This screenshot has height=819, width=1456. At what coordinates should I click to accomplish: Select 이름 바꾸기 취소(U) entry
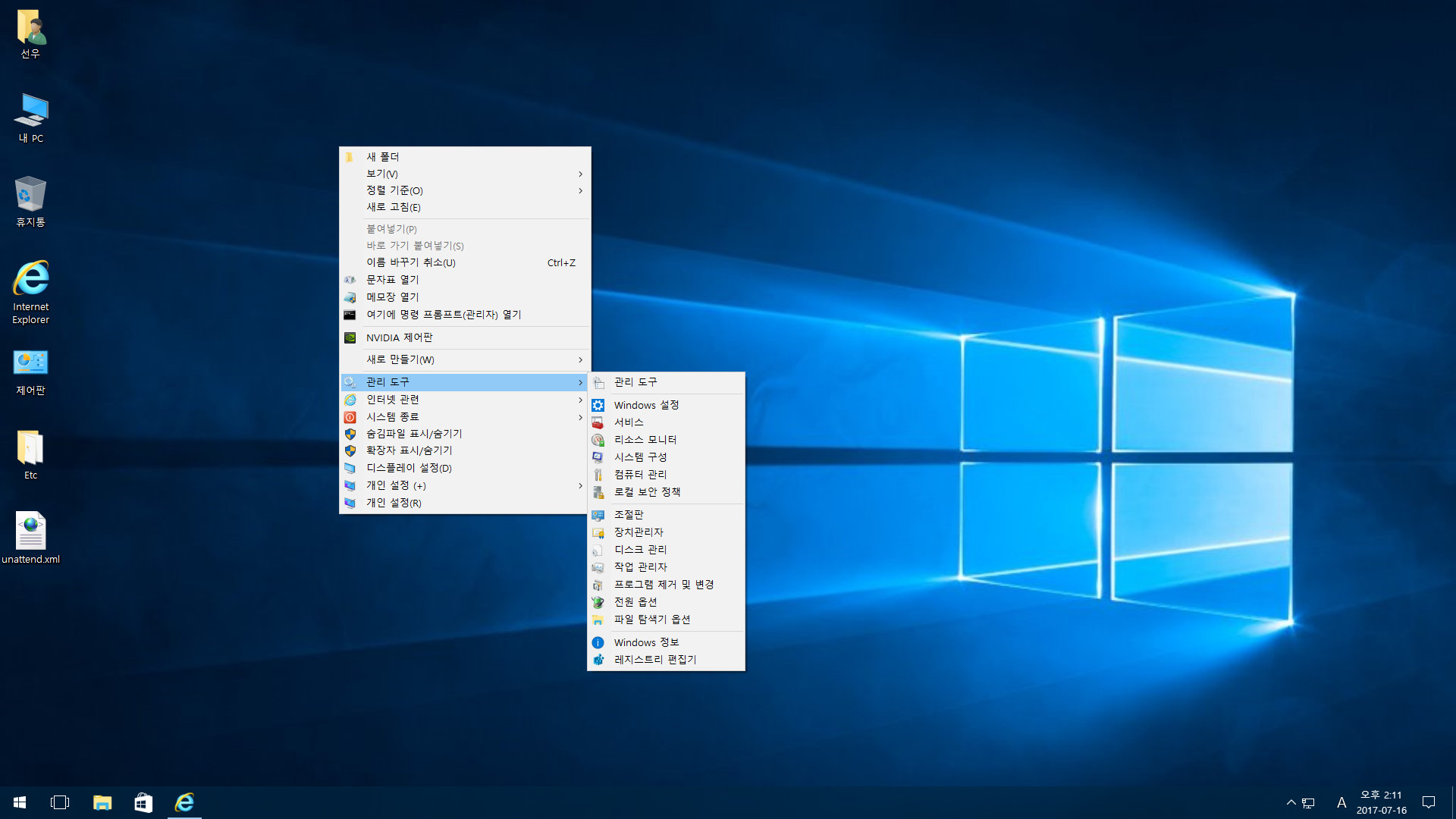coord(465,262)
